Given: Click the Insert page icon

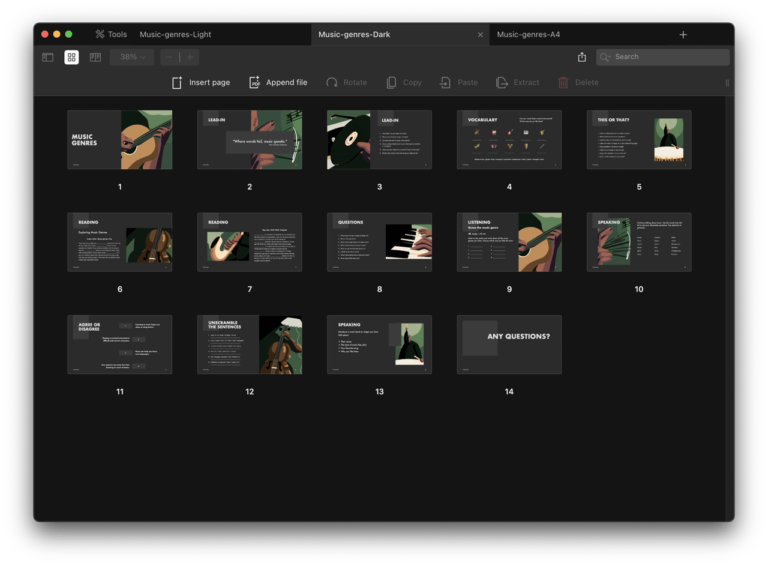Looking at the screenshot, I should coord(177,82).
